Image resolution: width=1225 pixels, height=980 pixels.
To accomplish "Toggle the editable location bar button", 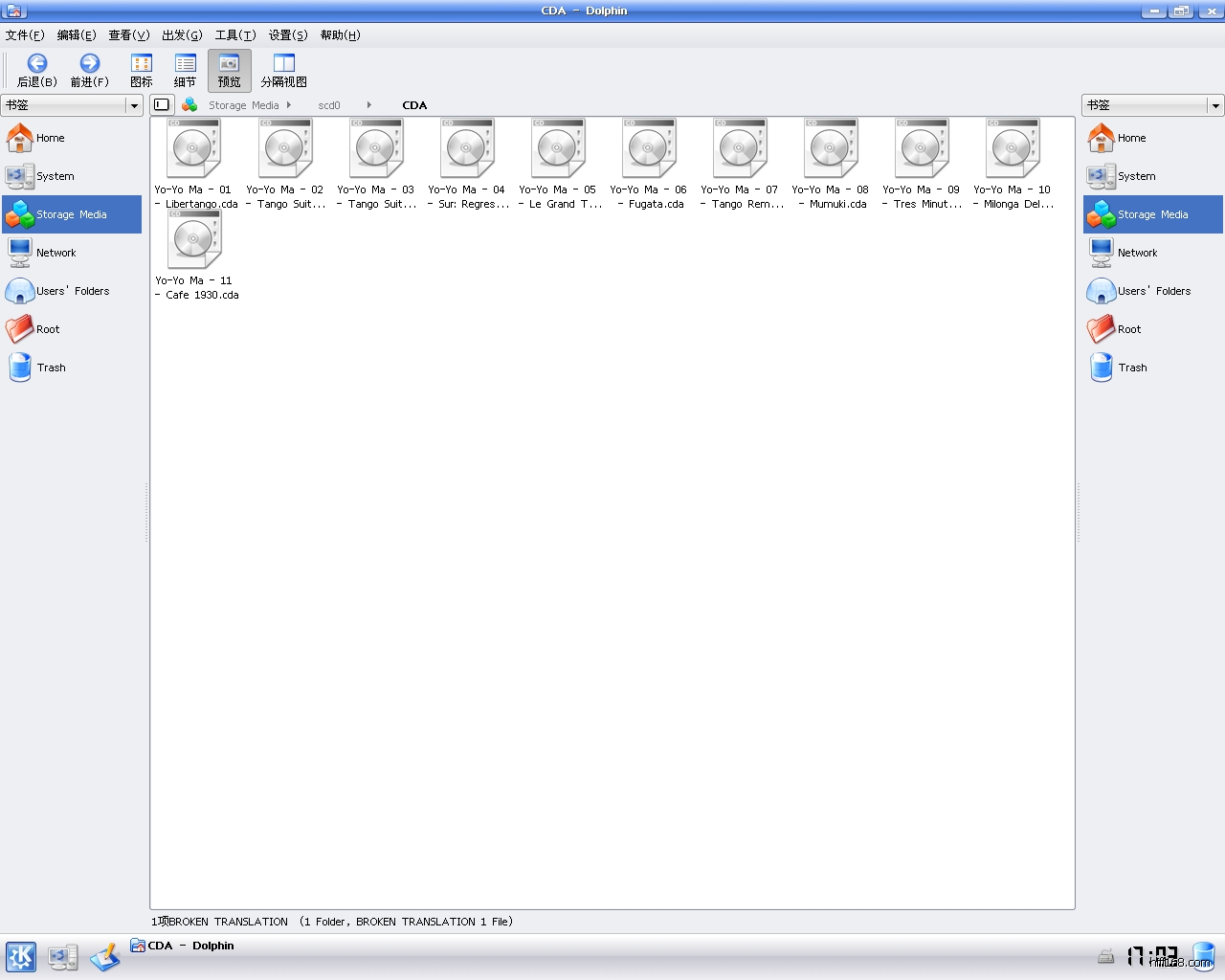I will [162, 105].
